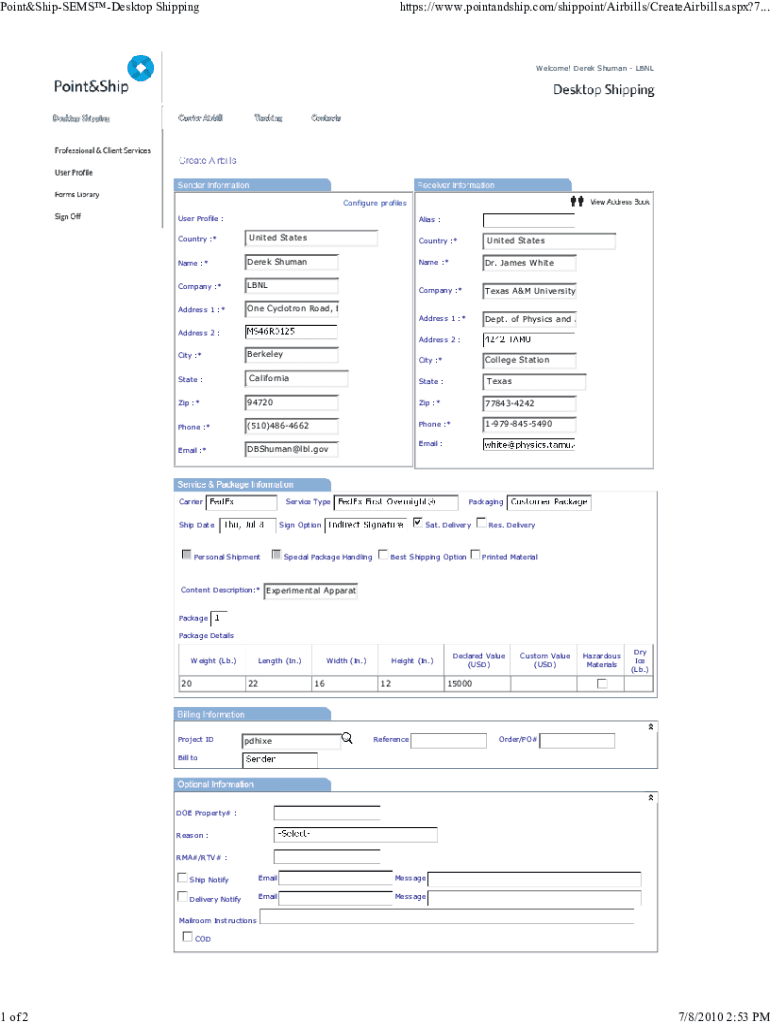Image resolution: width=770 pixels, height=1024 pixels.
Task: Click the Ship Notify Email field
Action: coord(336,878)
